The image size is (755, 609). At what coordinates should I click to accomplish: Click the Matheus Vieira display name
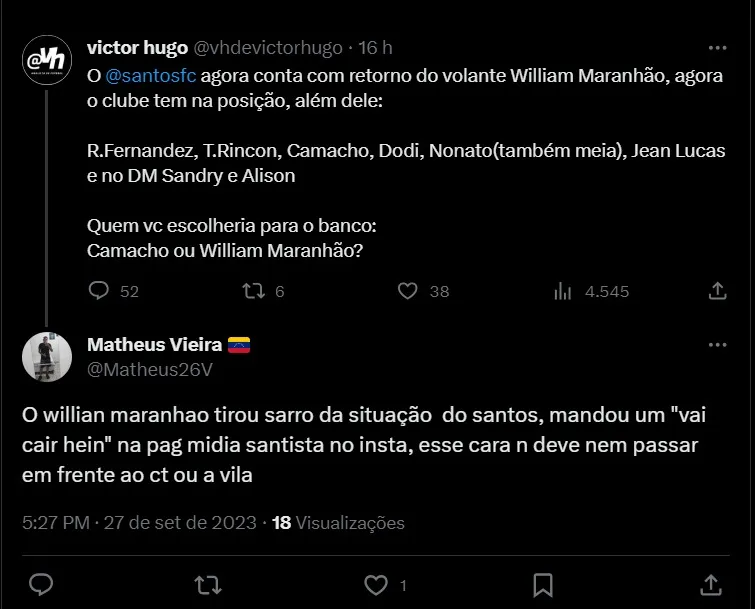coord(155,345)
